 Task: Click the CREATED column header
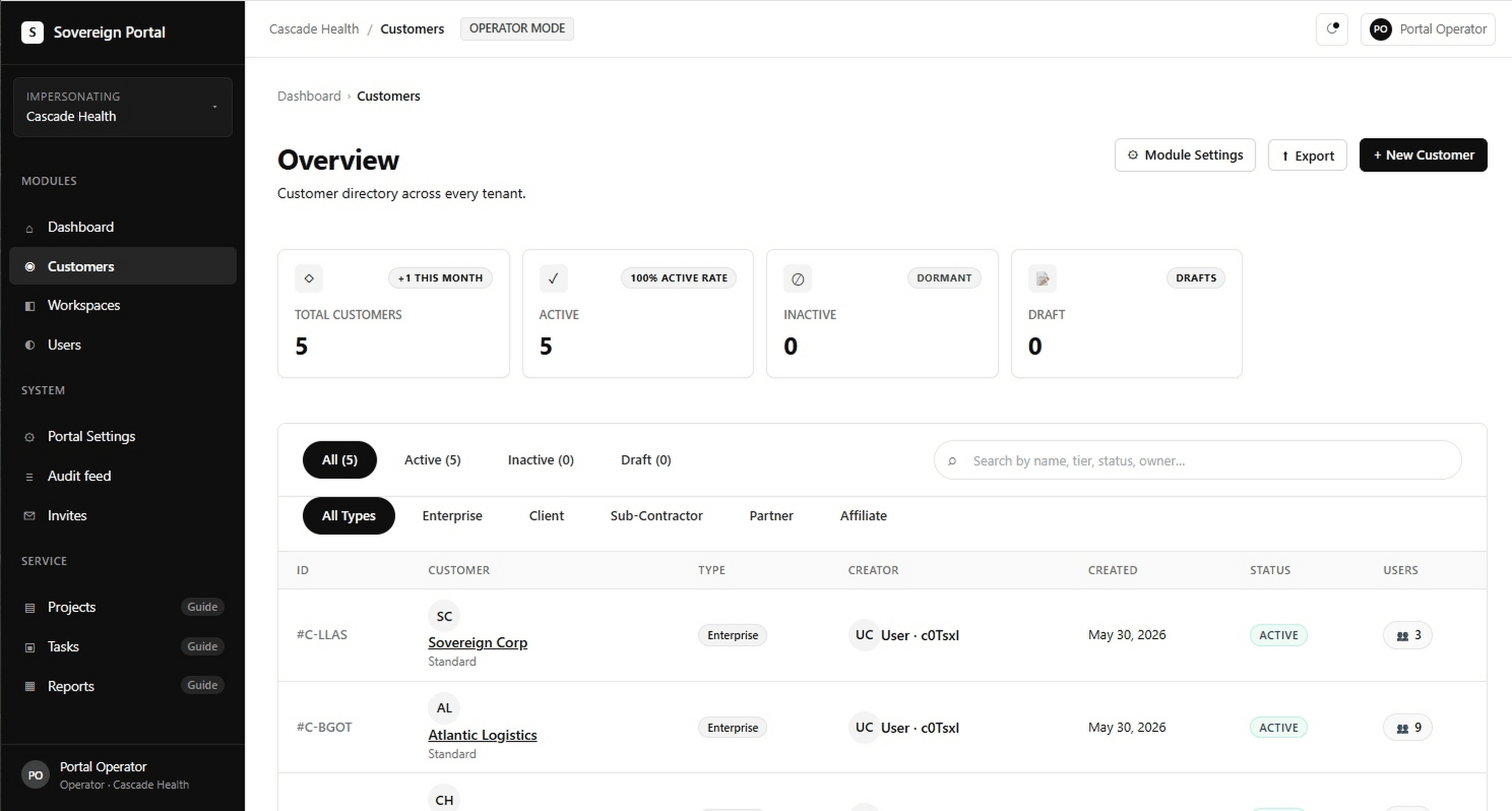pos(1112,570)
